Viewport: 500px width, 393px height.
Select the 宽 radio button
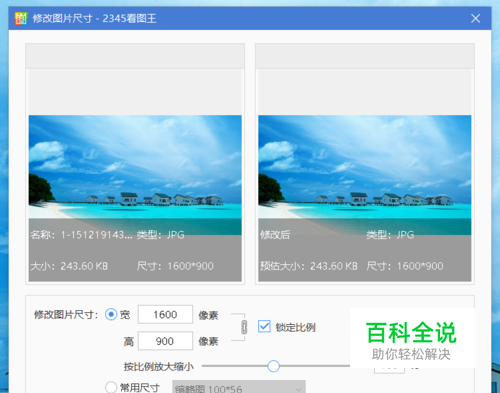(111, 314)
